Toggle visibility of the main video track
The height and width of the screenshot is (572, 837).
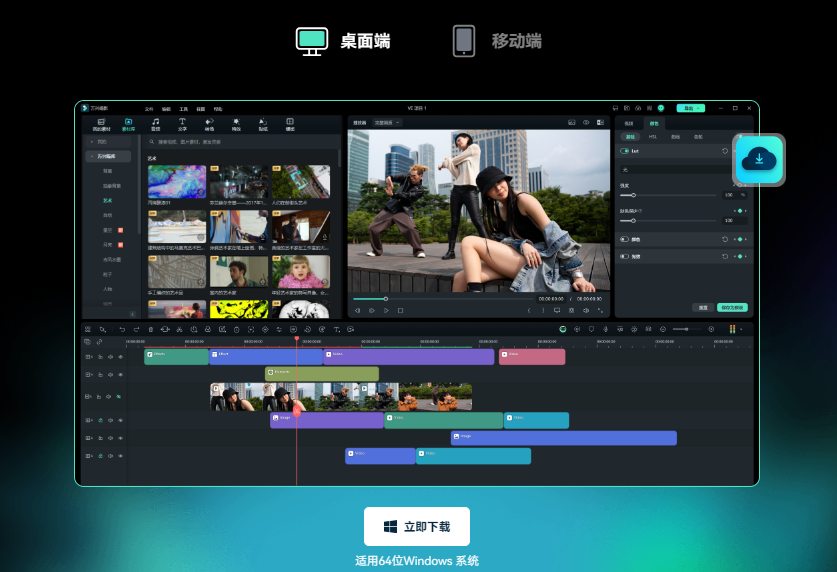pos(119,396)
